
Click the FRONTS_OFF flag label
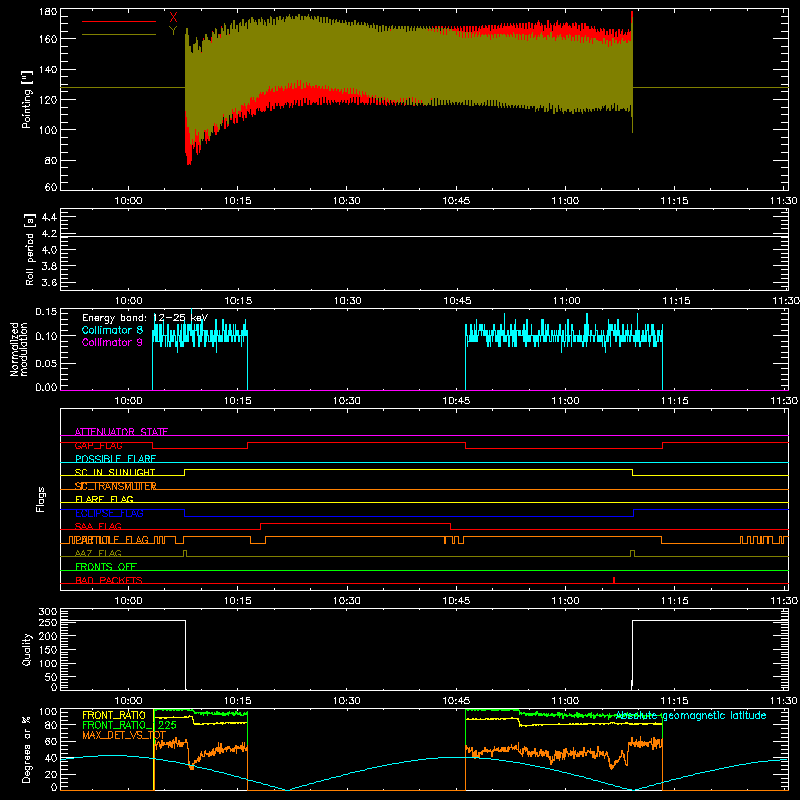click(106, 566)
